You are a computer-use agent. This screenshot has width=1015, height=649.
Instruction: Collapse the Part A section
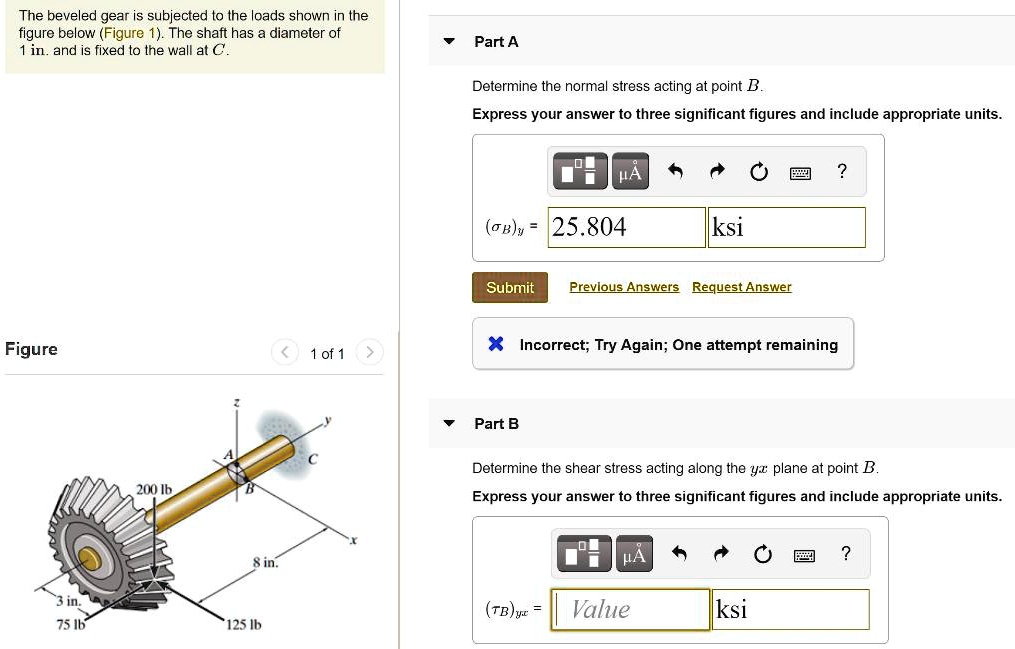(448, 41)
